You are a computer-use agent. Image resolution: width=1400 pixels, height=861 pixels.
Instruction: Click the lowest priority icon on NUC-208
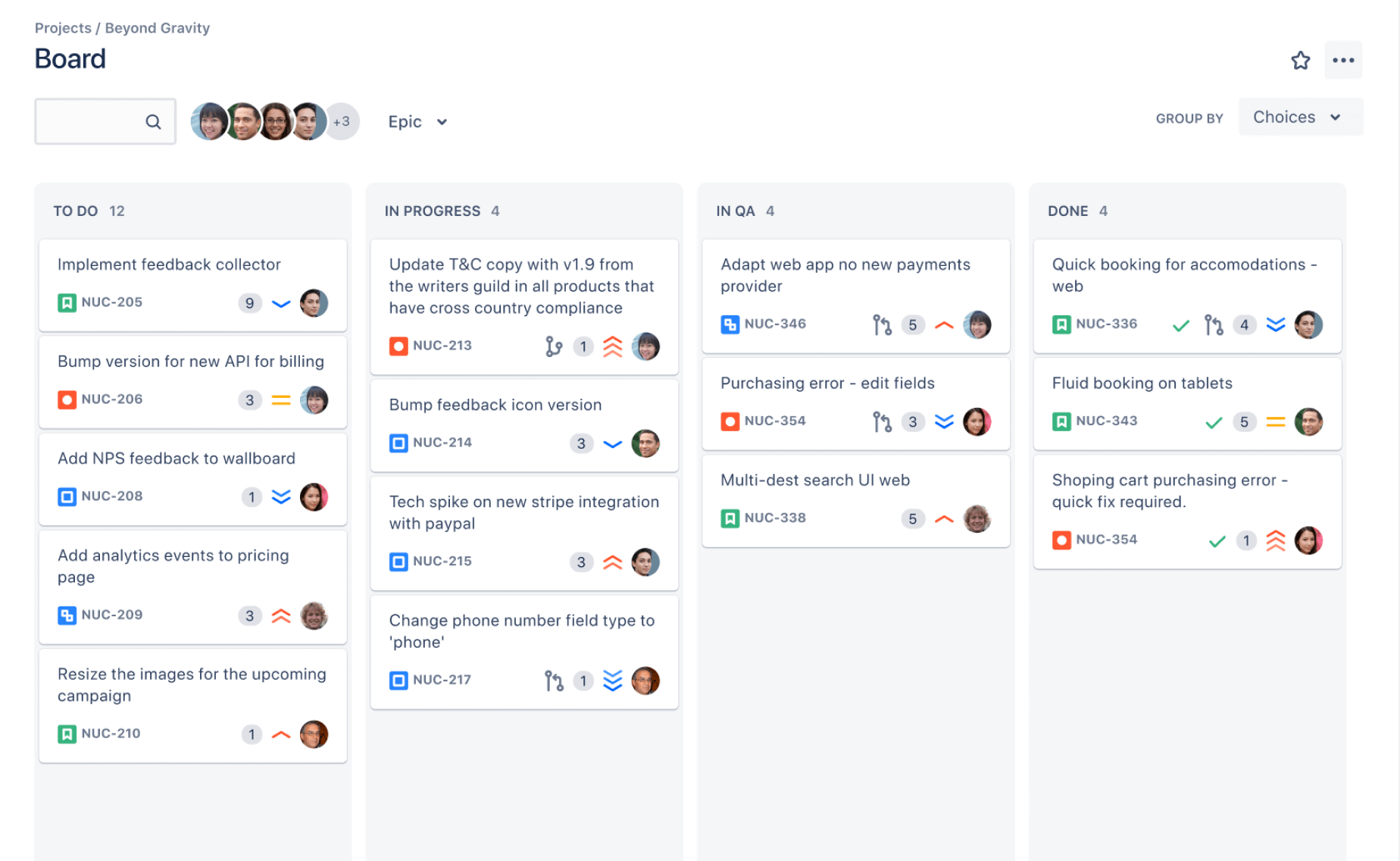[x=281, y=496]
